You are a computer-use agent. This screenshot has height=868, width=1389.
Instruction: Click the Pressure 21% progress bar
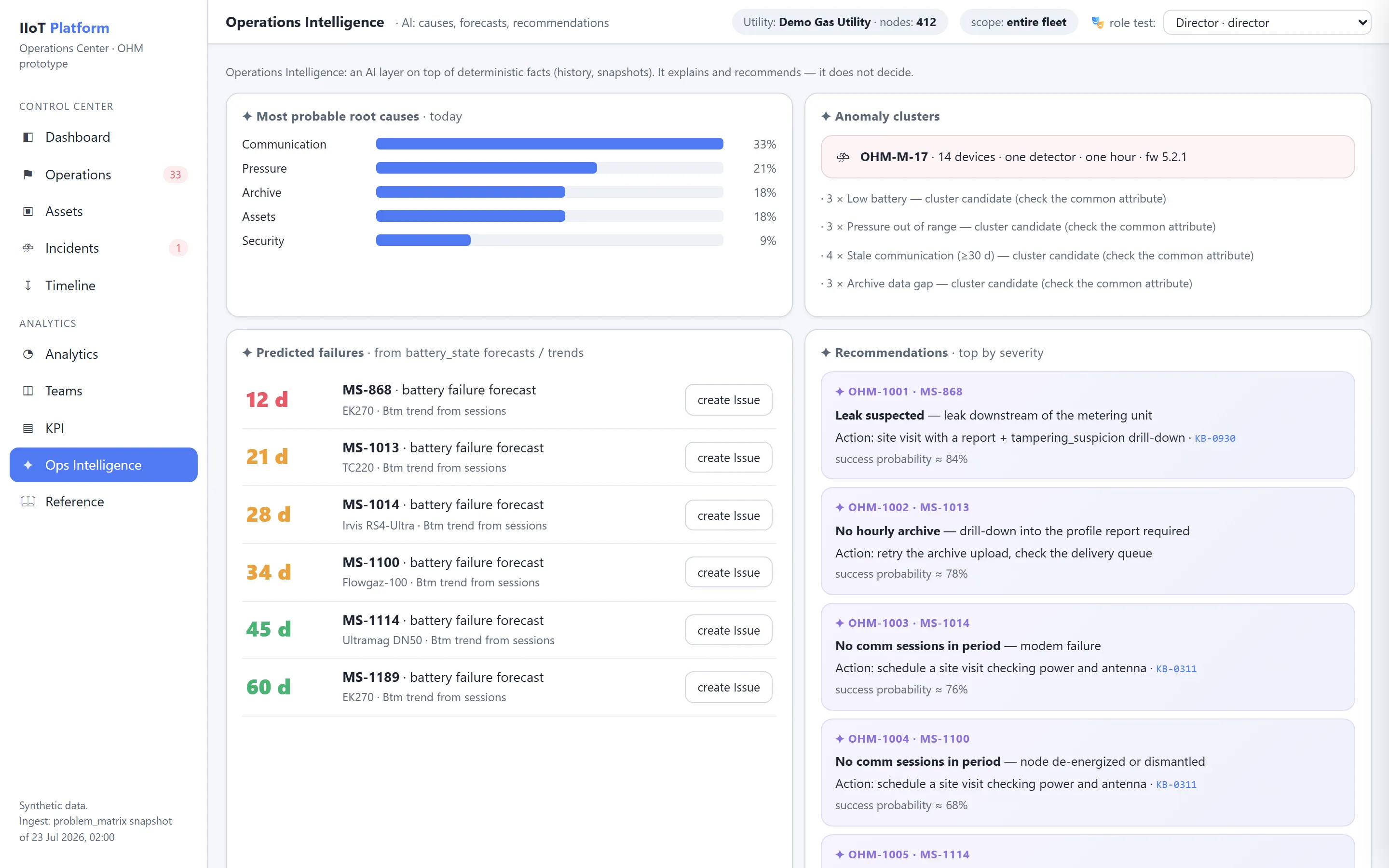[549, 168]
